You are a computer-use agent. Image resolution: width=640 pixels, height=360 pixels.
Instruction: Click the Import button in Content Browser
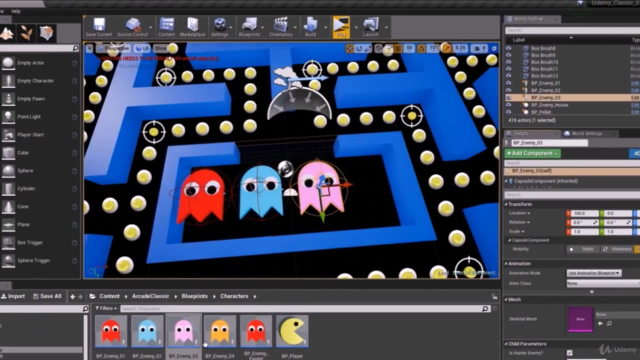(13, 296)
